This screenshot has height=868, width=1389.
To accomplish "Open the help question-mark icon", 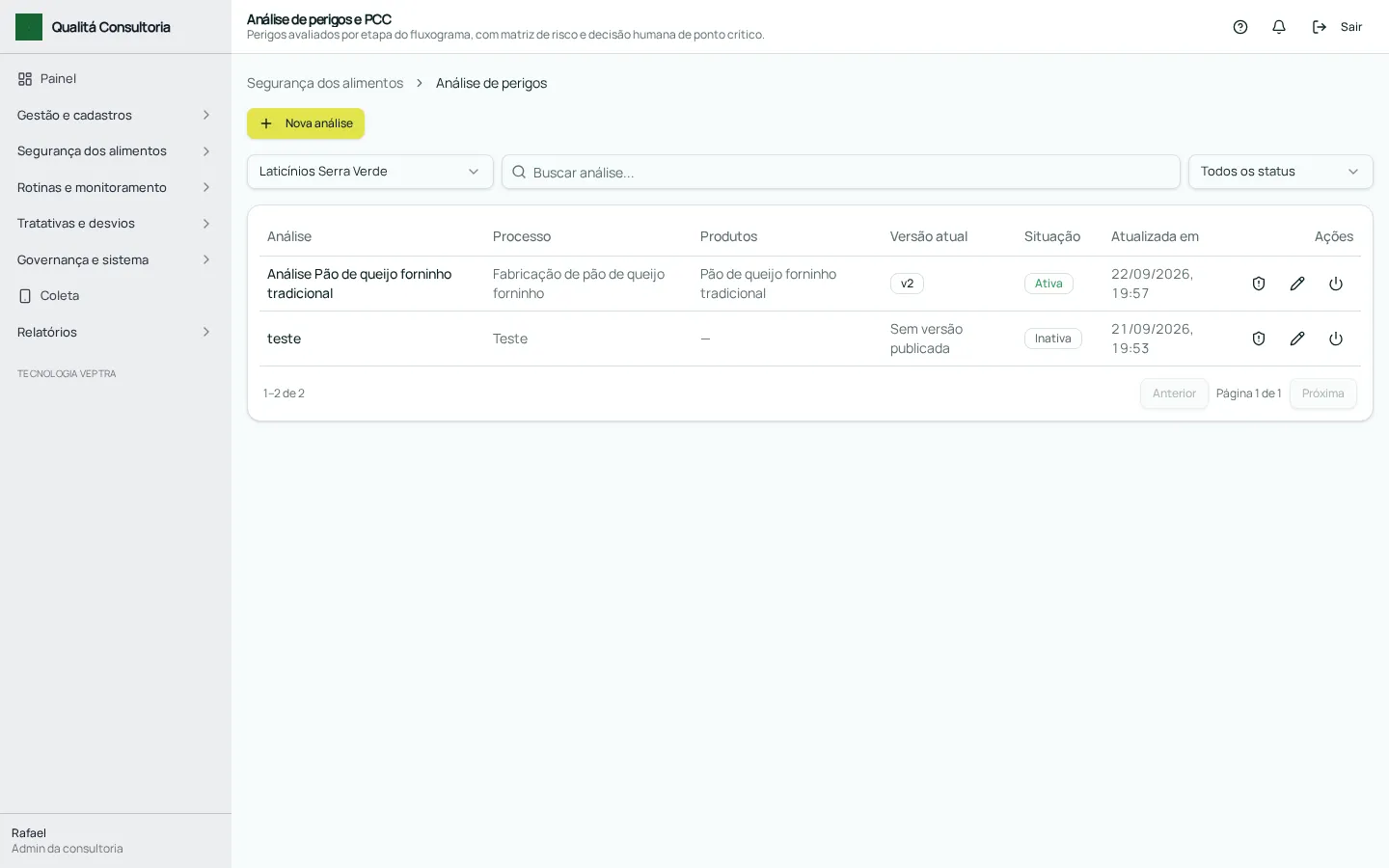I will pos(1240,27).
